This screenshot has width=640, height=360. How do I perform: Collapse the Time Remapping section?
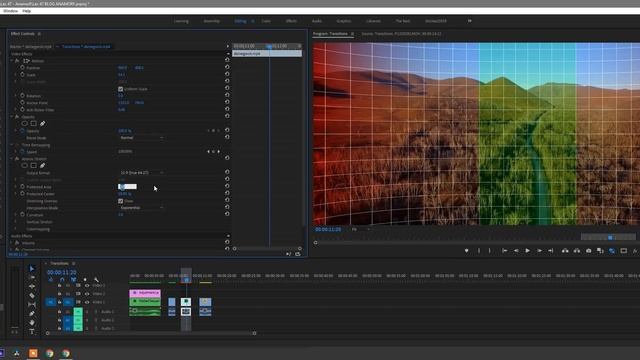(11, 144)
